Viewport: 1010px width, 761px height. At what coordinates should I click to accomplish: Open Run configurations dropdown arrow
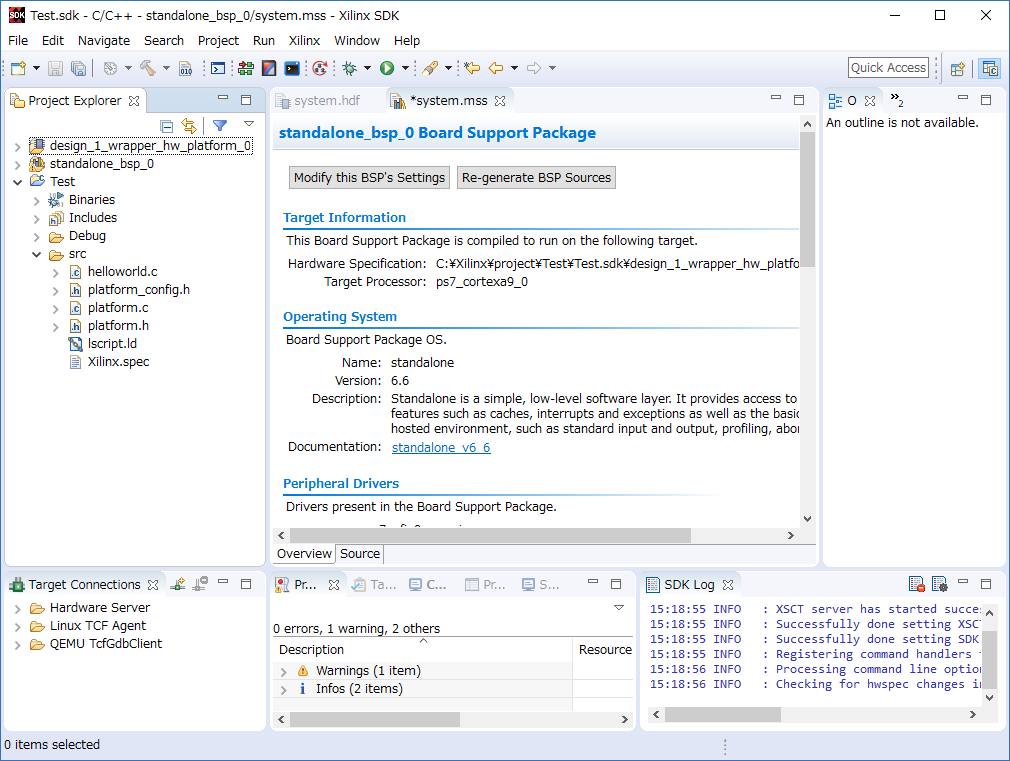[x=405, y=68]
